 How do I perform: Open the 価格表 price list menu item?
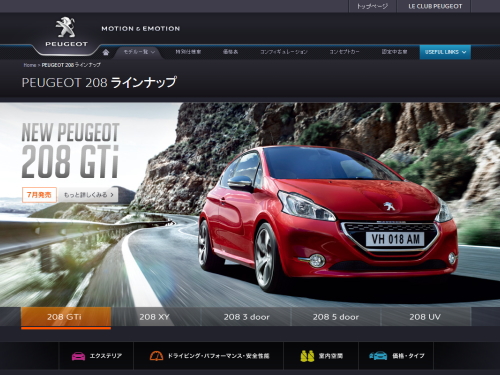point(230,52)
